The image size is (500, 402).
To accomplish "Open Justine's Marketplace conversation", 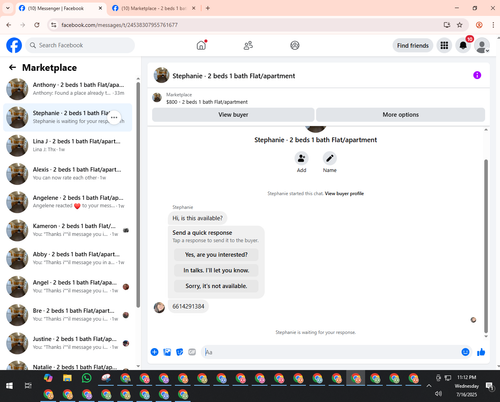I will click(68, 343).
